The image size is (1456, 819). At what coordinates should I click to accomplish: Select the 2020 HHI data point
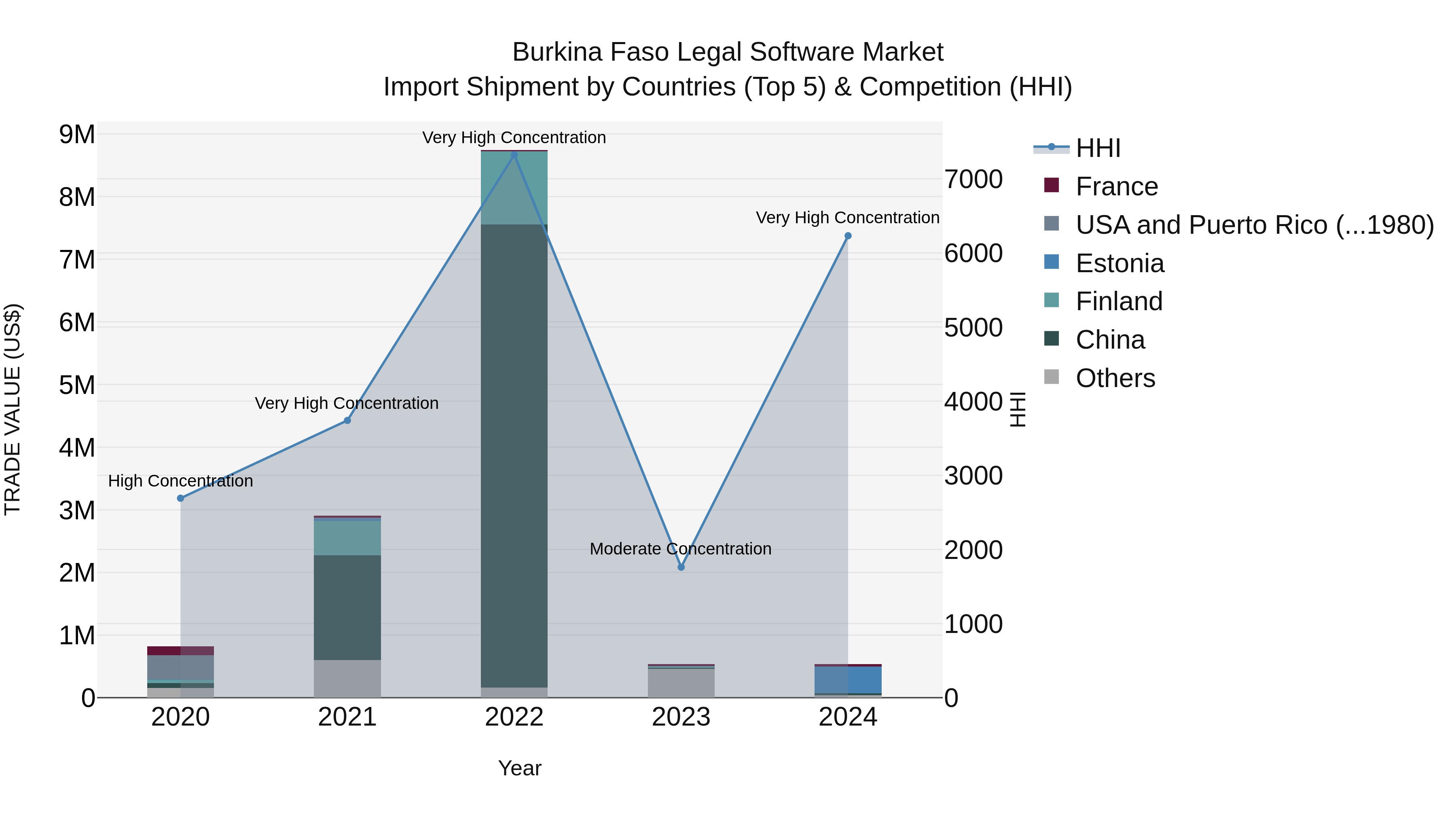[x=180, y=499]
